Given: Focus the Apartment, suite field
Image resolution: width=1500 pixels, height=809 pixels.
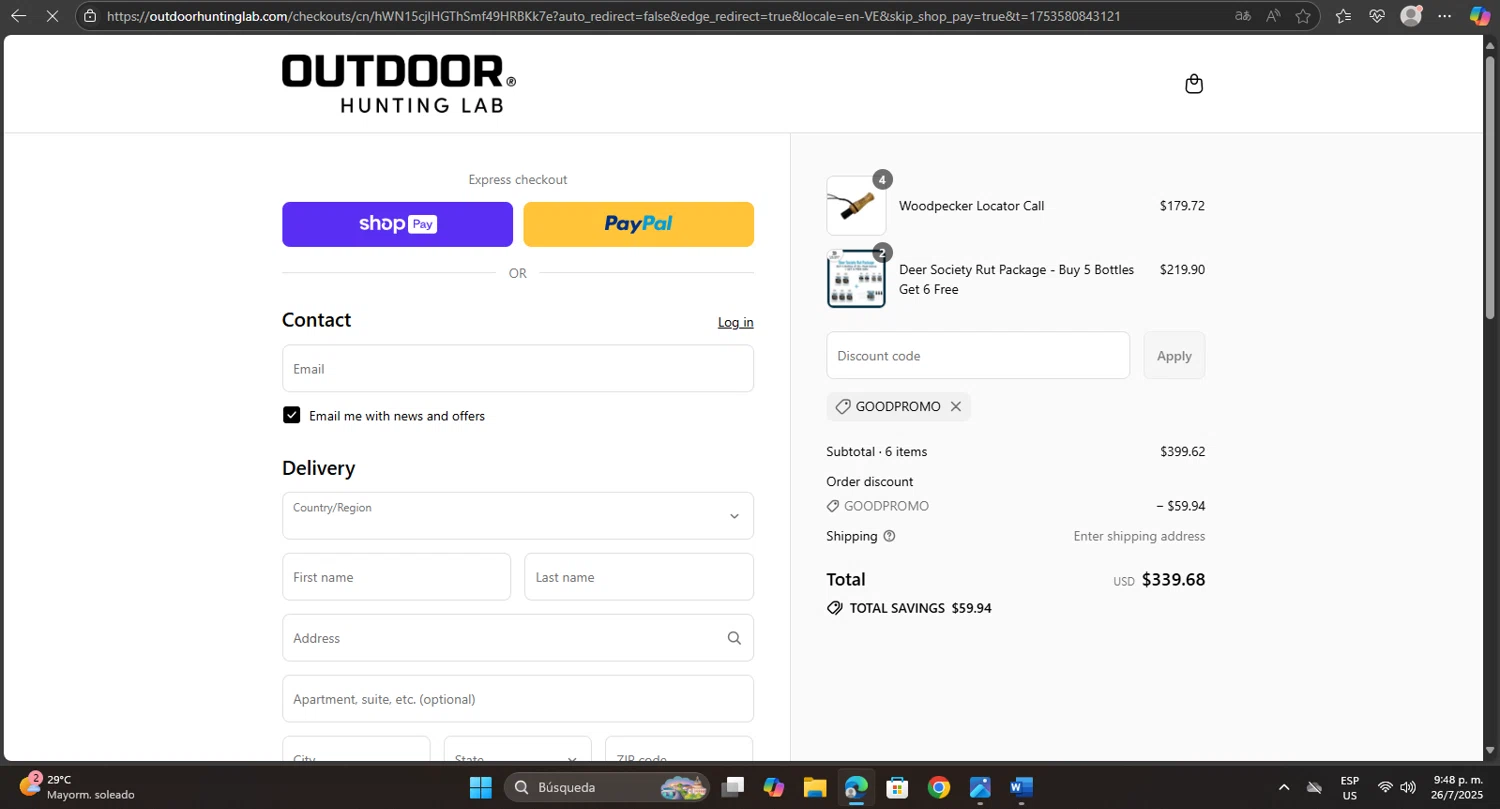Looking at the screenshot, I should tap(518, 699).
